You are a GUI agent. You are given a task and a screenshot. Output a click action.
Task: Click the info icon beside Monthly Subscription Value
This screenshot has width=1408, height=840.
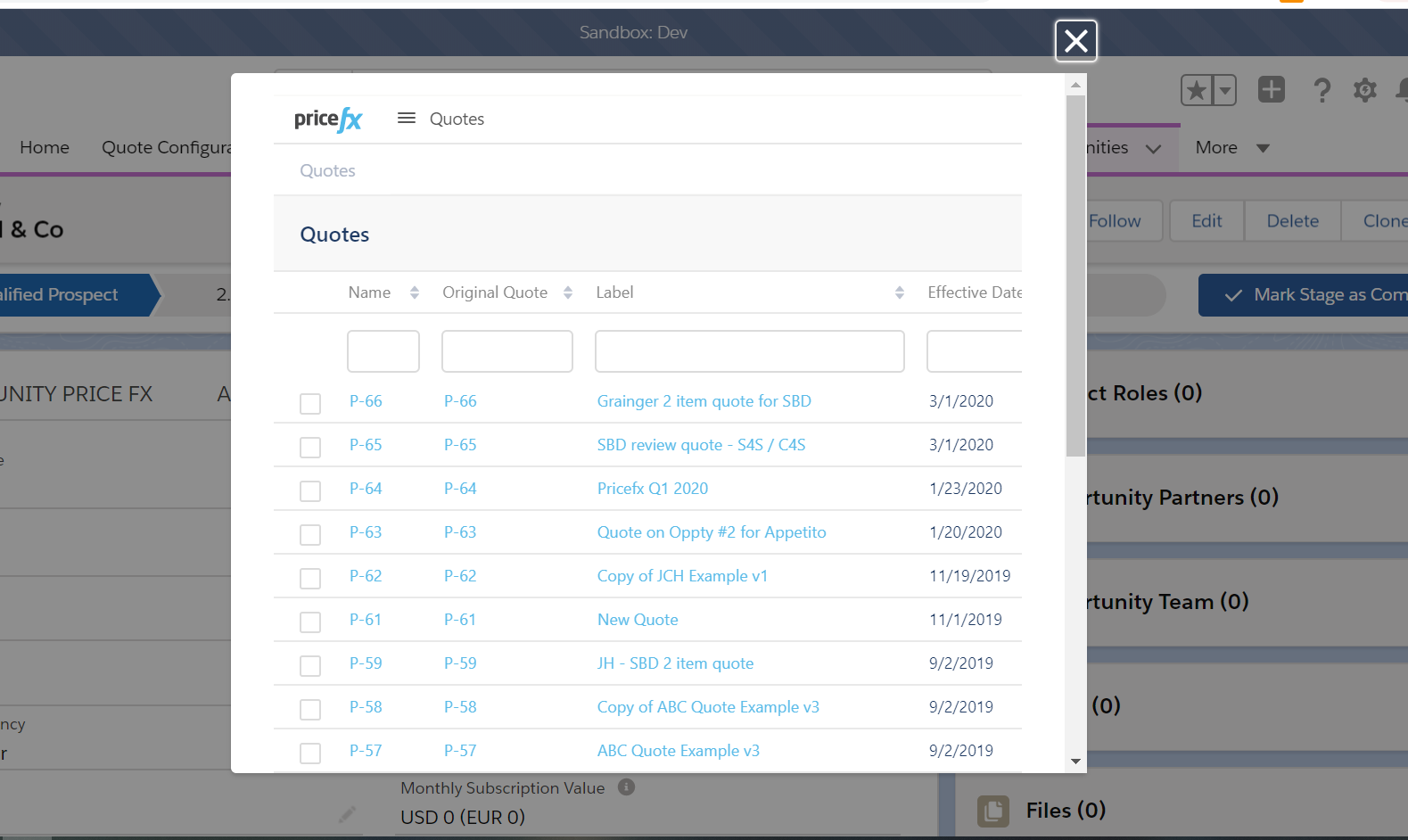point(626,786)
